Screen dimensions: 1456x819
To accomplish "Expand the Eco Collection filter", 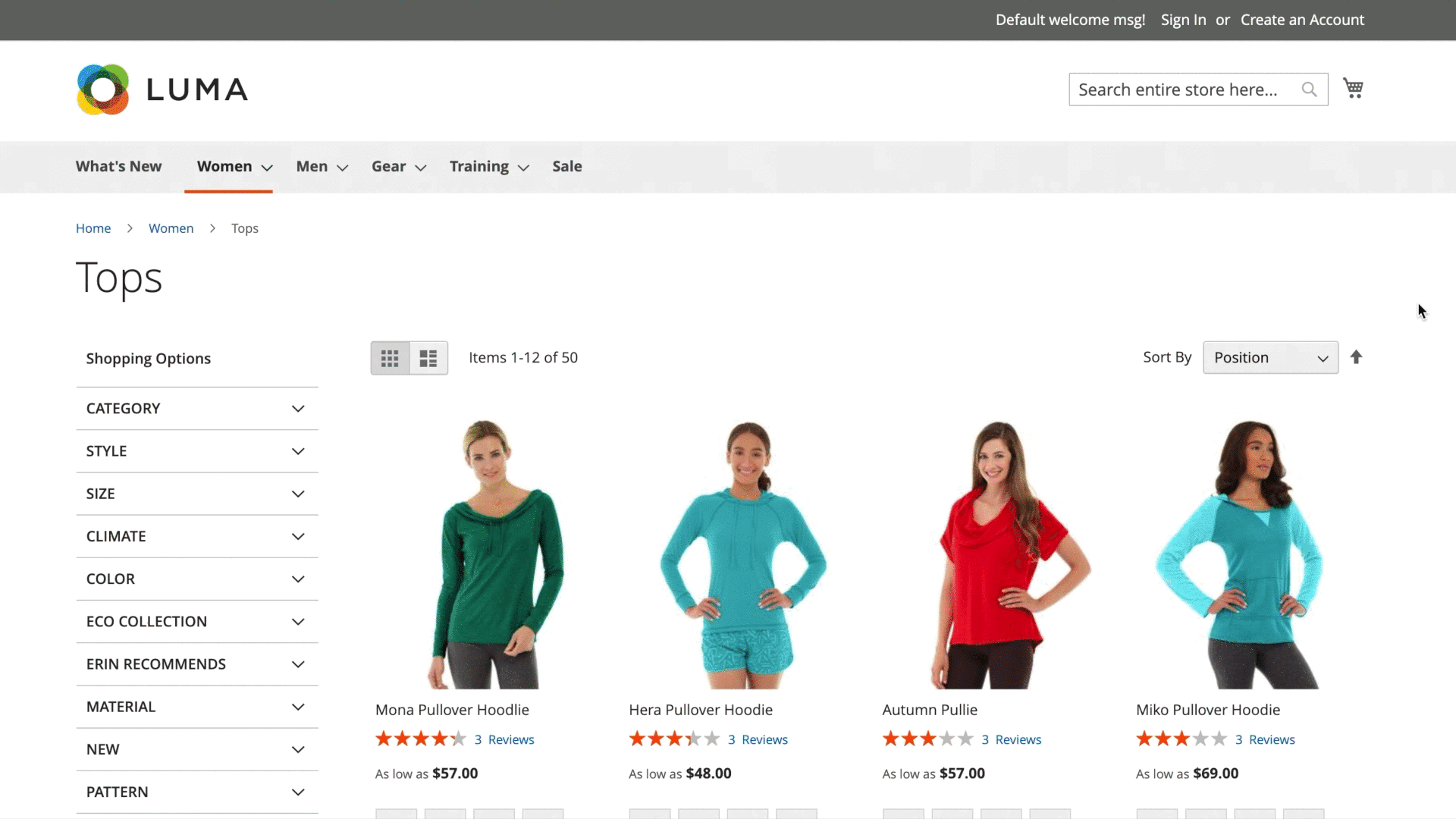I will point(197,622).
